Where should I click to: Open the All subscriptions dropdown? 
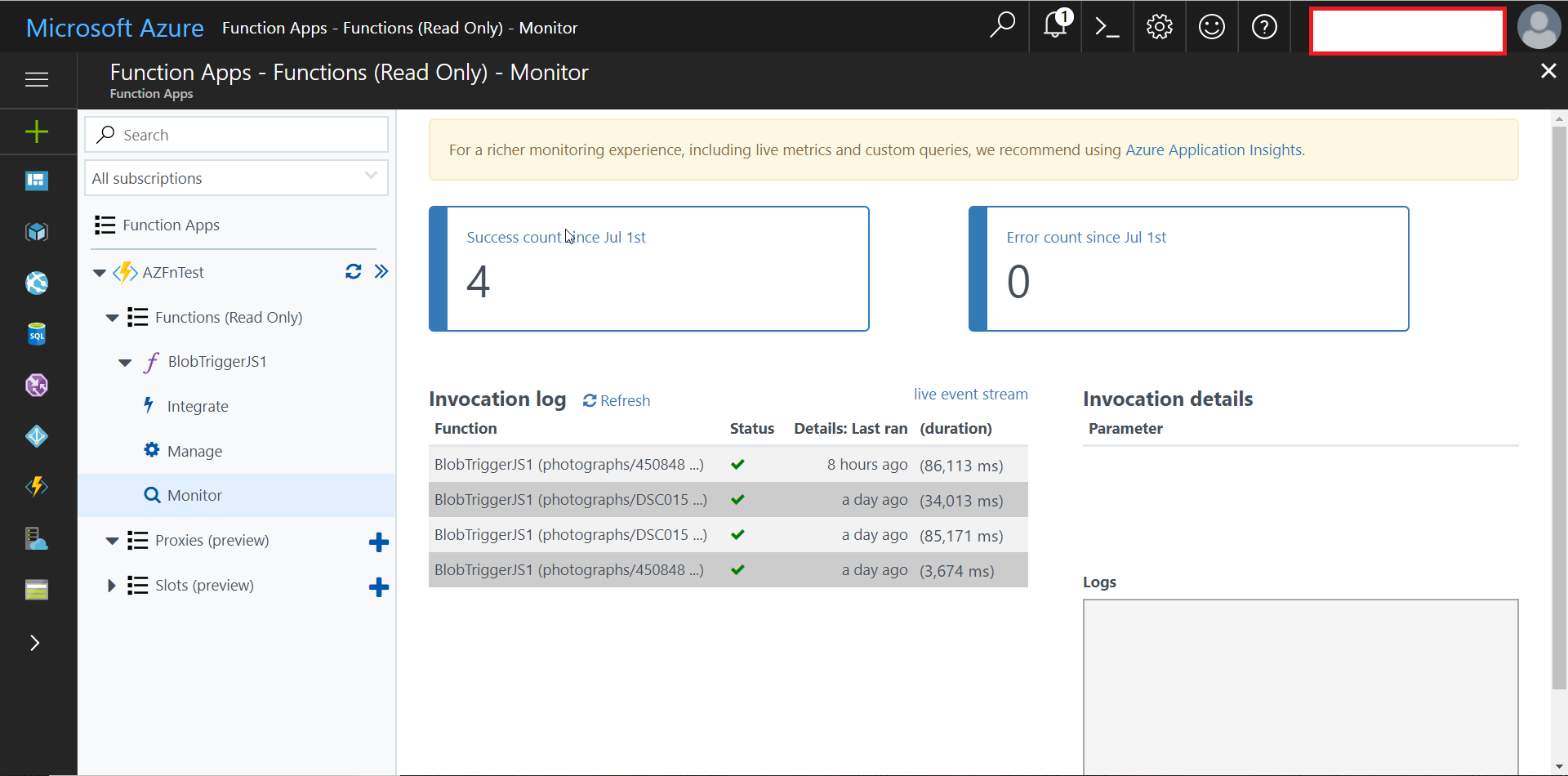pos(236,177)
